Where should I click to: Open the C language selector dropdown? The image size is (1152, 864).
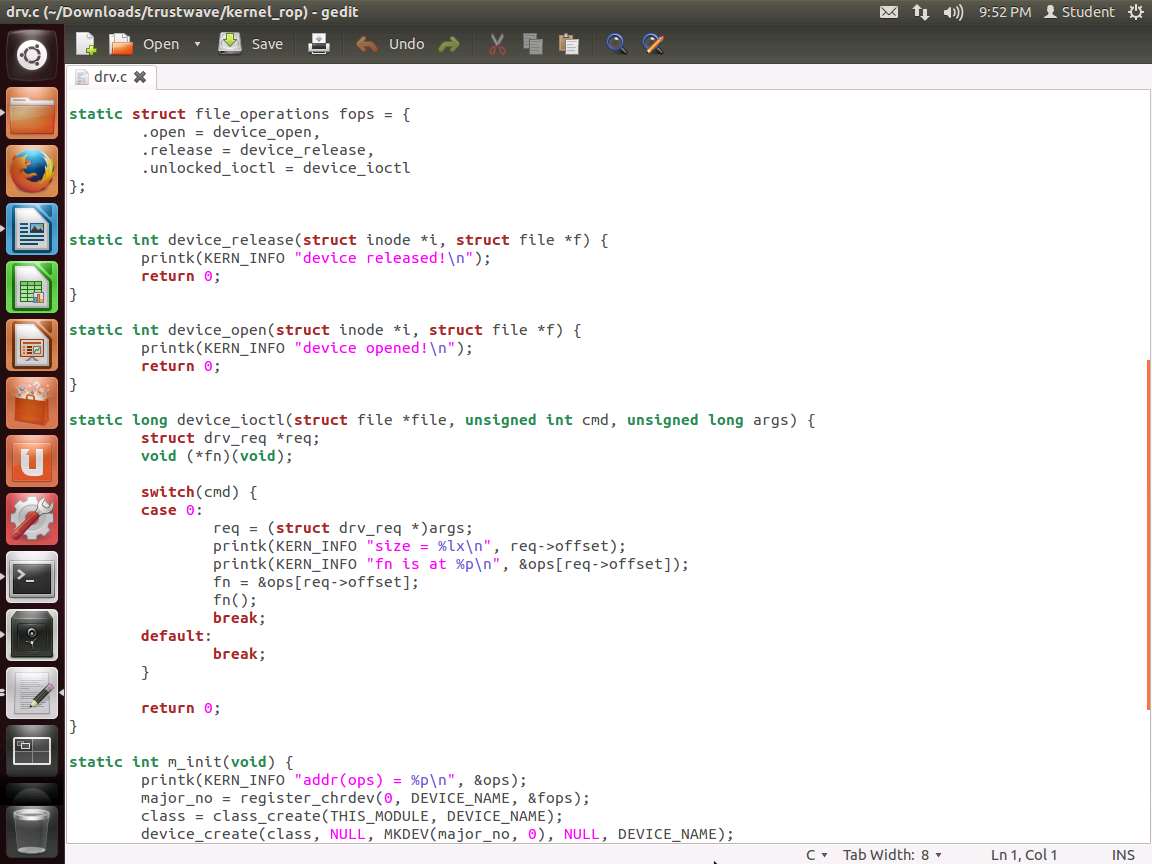pos(817,854)
